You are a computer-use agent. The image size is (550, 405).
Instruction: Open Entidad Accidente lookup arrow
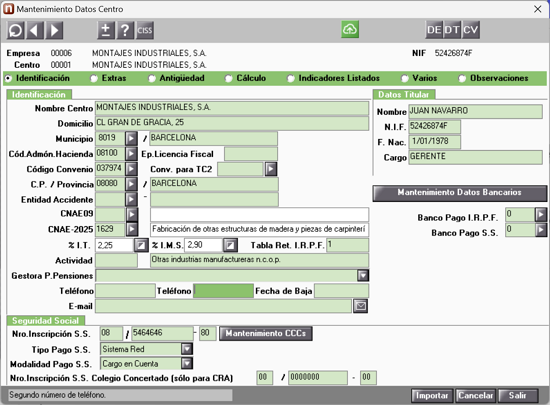pos(132,199)
